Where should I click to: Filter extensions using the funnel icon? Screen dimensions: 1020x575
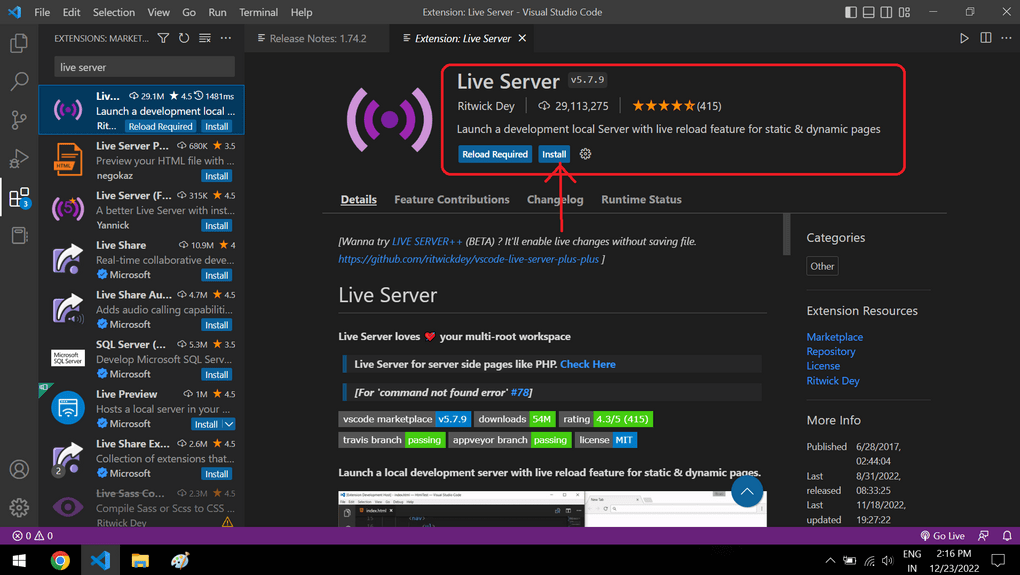coord(163,38)
